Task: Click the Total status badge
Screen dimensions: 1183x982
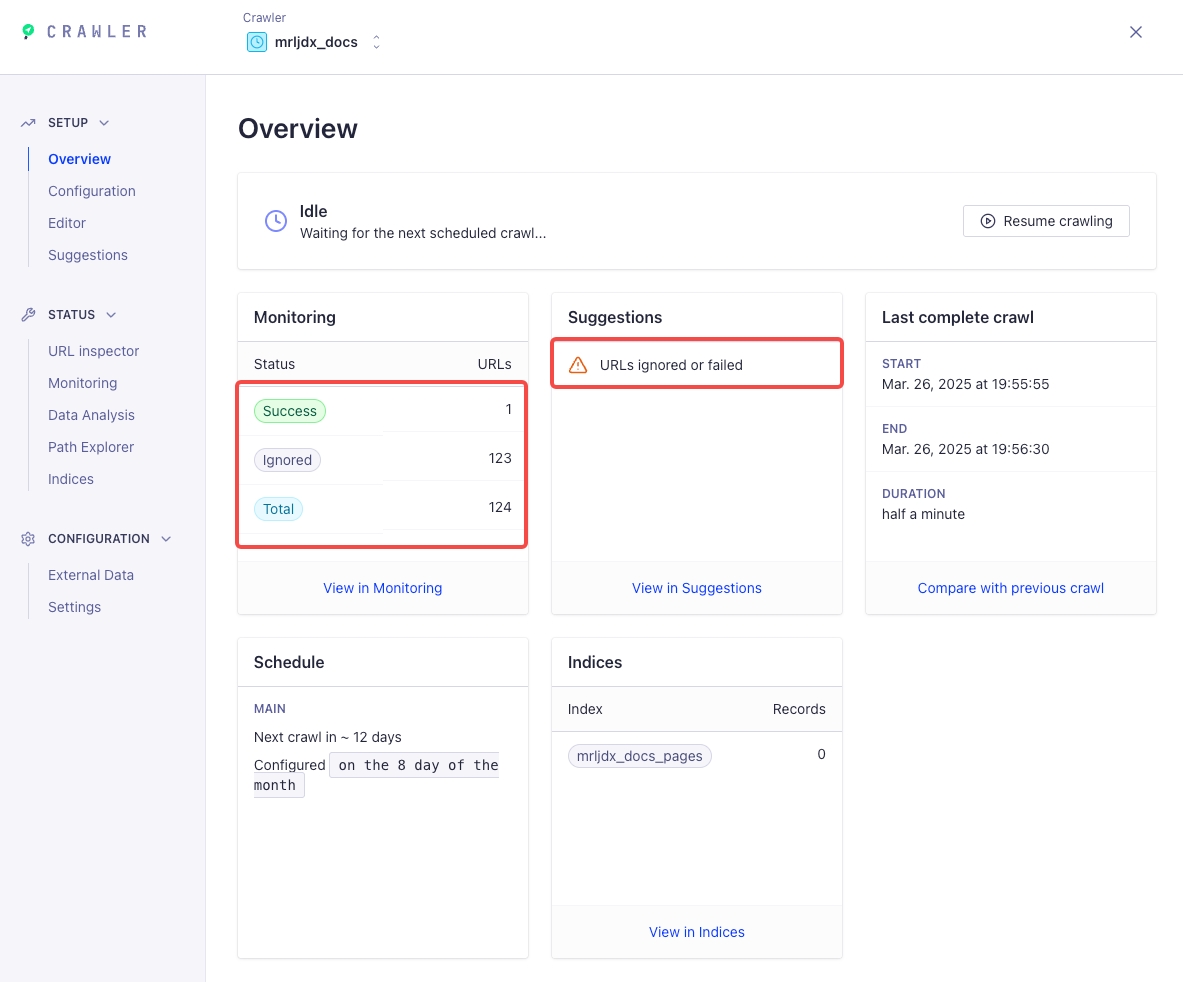Action: [278, 509]
